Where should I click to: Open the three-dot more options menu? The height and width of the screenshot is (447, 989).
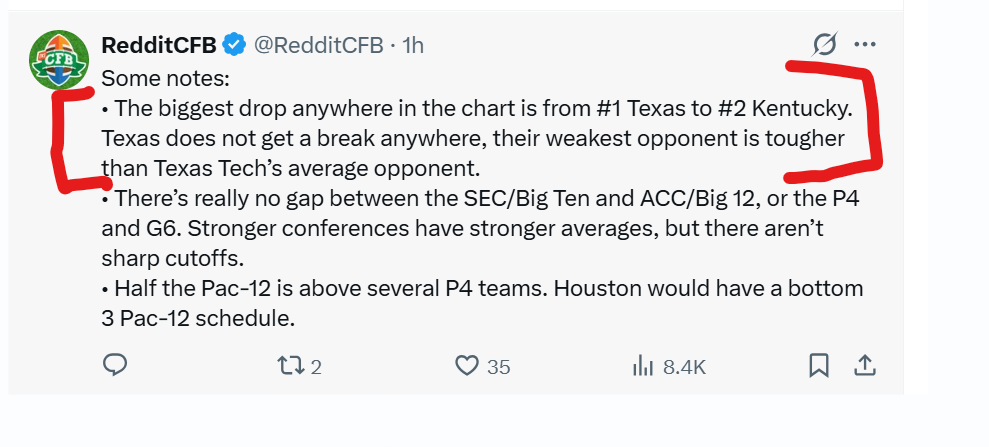[x=865, y=44]
